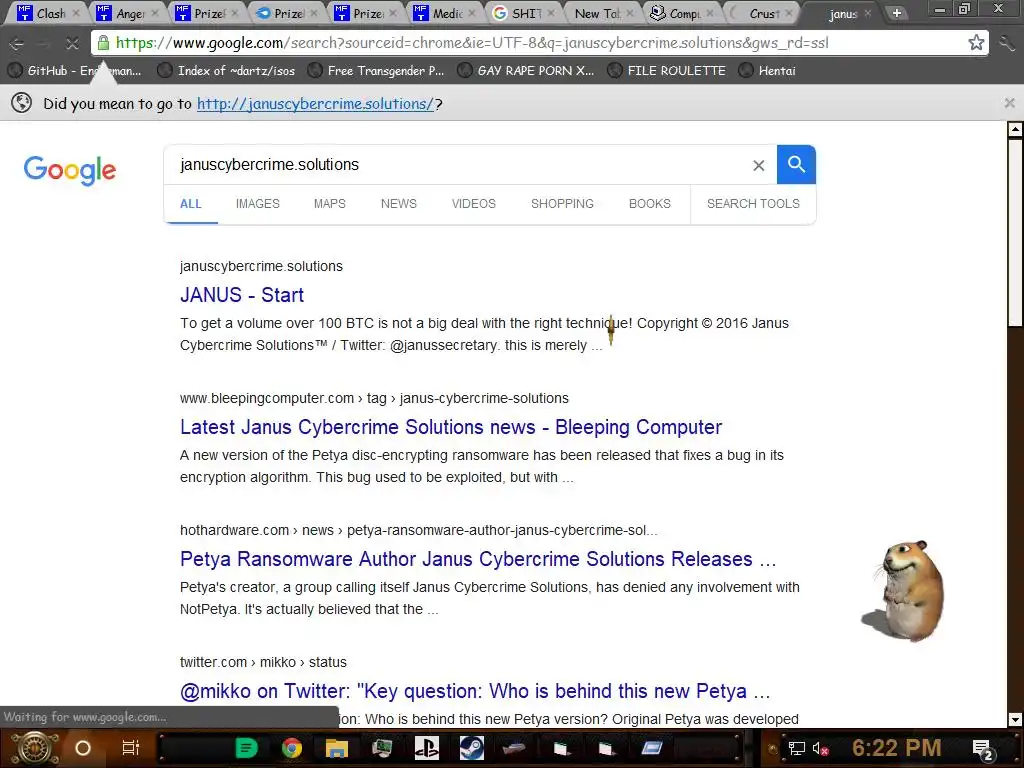Launch the PlayStation app from the taskbar

(x=426, y=748)
